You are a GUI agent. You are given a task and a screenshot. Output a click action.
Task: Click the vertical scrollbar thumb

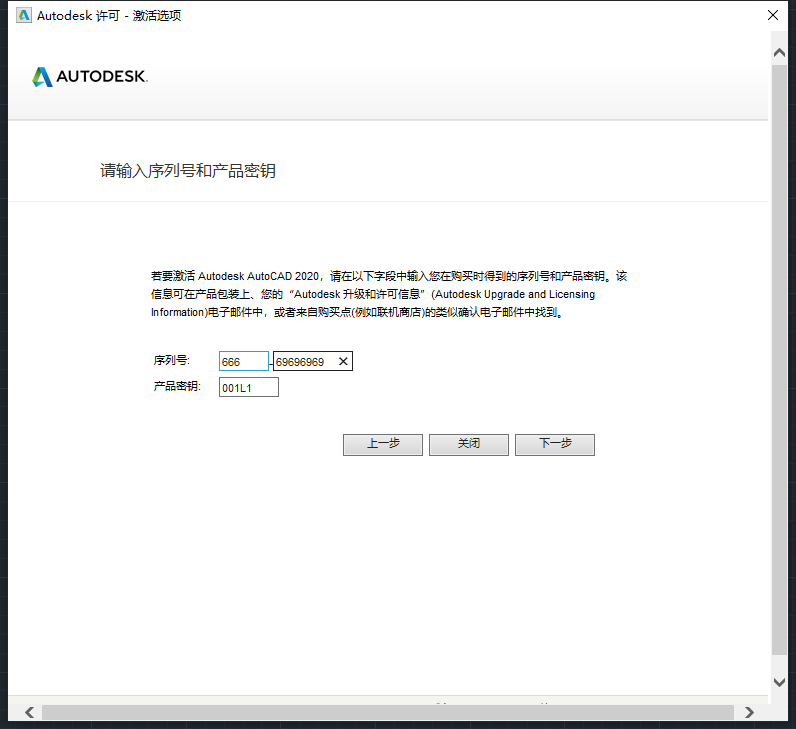[780, 360]
